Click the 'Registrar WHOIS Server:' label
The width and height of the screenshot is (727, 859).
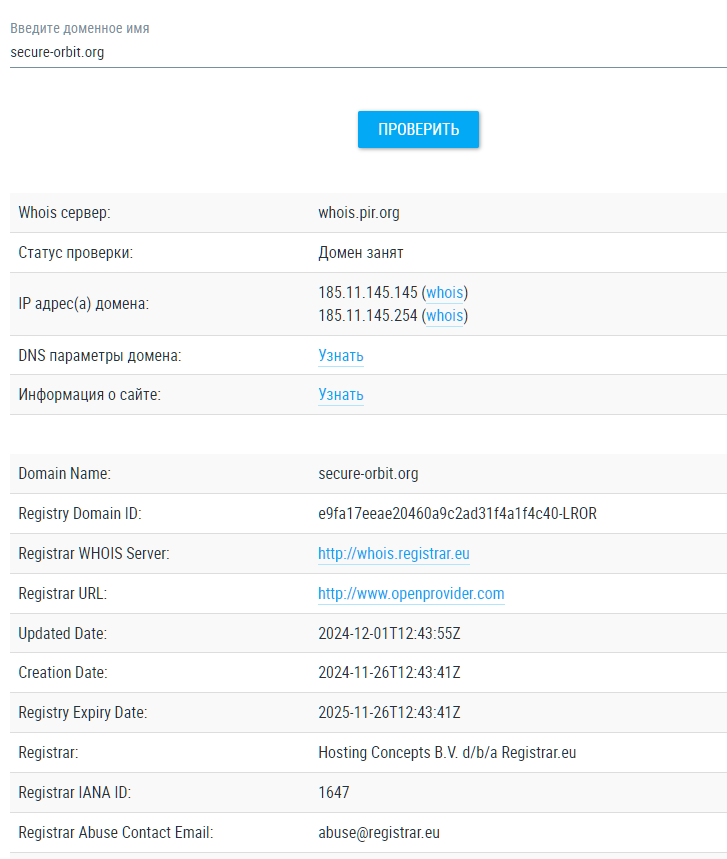point(94,553)
